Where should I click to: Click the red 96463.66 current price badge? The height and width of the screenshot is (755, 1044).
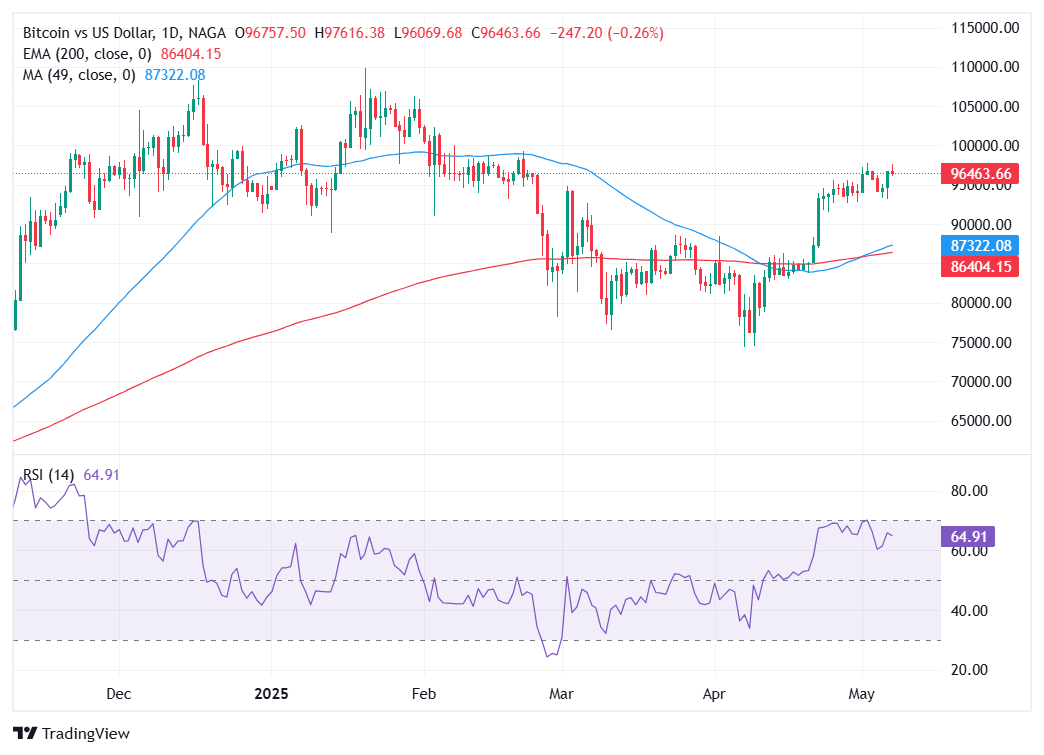pyautogui.click(x=978, y=173)
